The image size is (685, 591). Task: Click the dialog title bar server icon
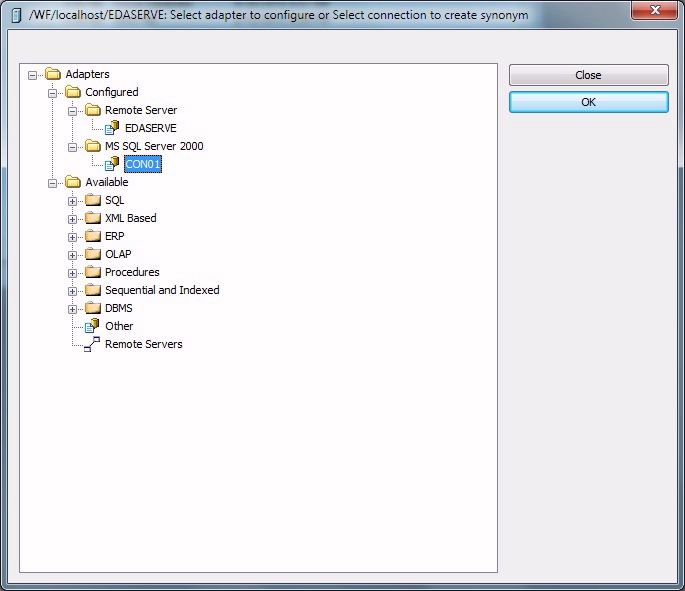coord(16,15)
